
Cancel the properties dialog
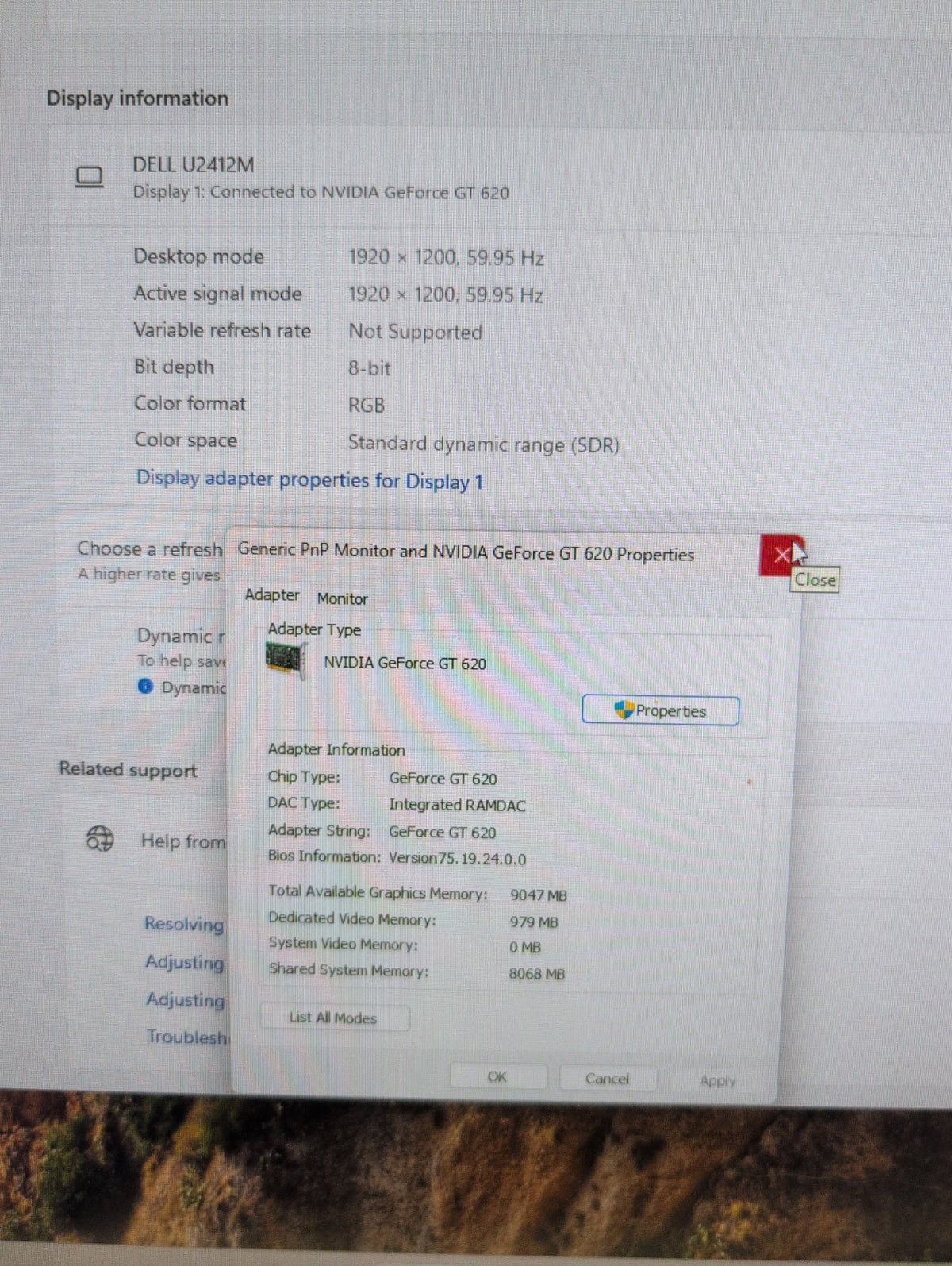607,1078
